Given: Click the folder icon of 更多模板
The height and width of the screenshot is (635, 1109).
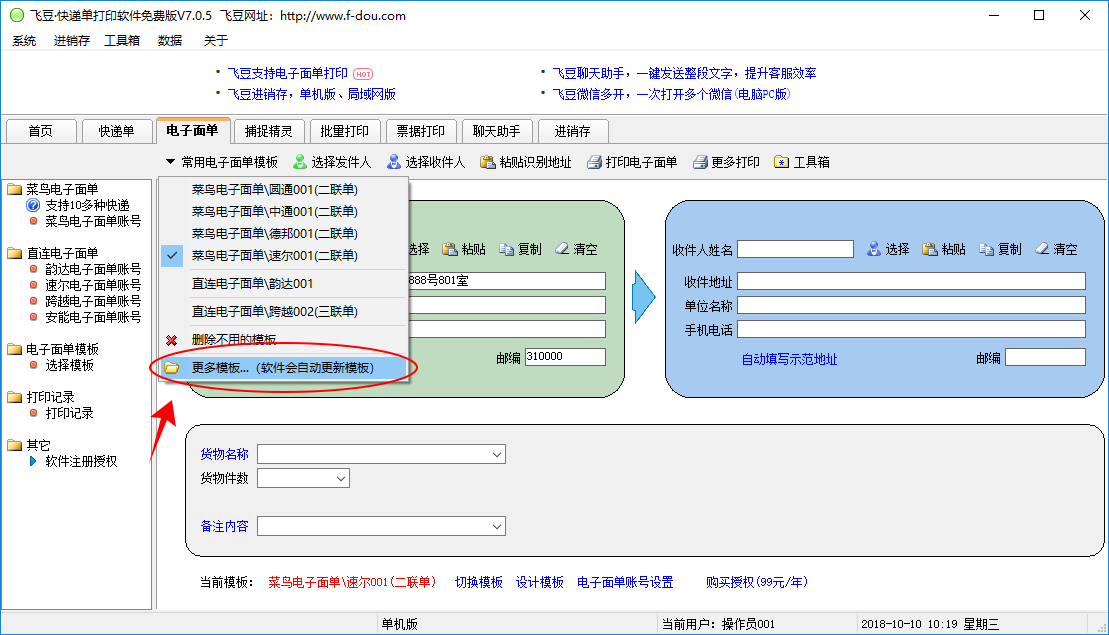Looking at the screenshot, I should click(171, 368).
